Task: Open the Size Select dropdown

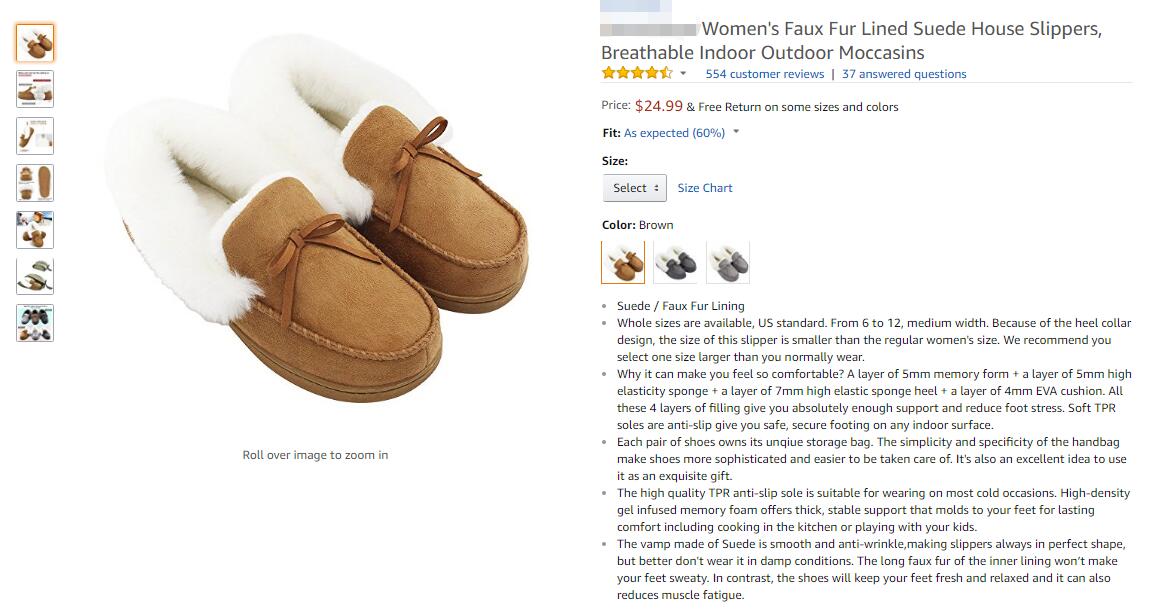Action: [634, 188]
